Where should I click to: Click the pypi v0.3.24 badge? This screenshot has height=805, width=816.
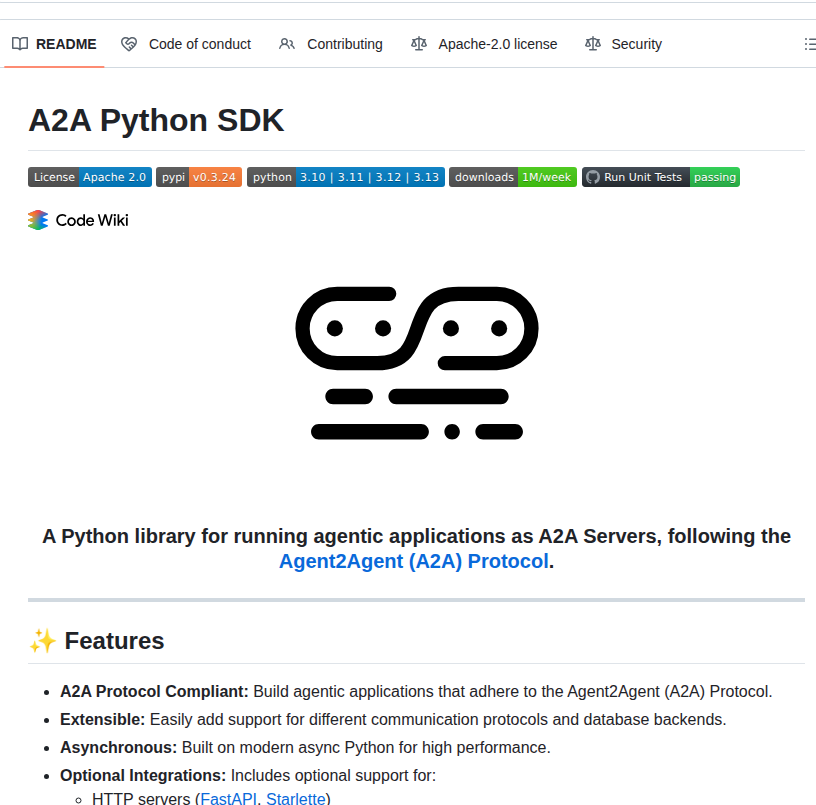click(x=198, y=177)
